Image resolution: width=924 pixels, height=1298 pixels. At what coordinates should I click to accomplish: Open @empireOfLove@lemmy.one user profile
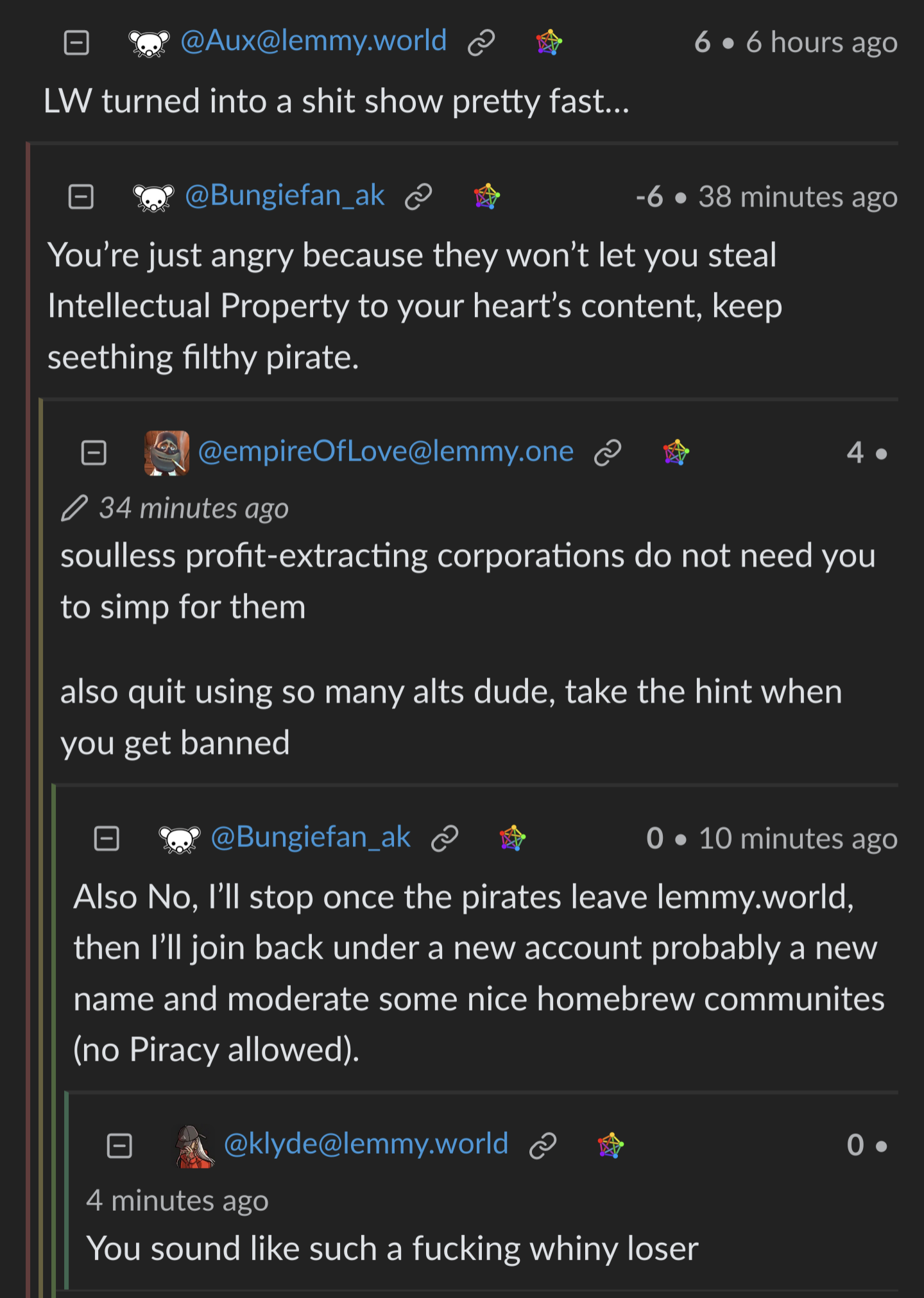pos(386,452)
